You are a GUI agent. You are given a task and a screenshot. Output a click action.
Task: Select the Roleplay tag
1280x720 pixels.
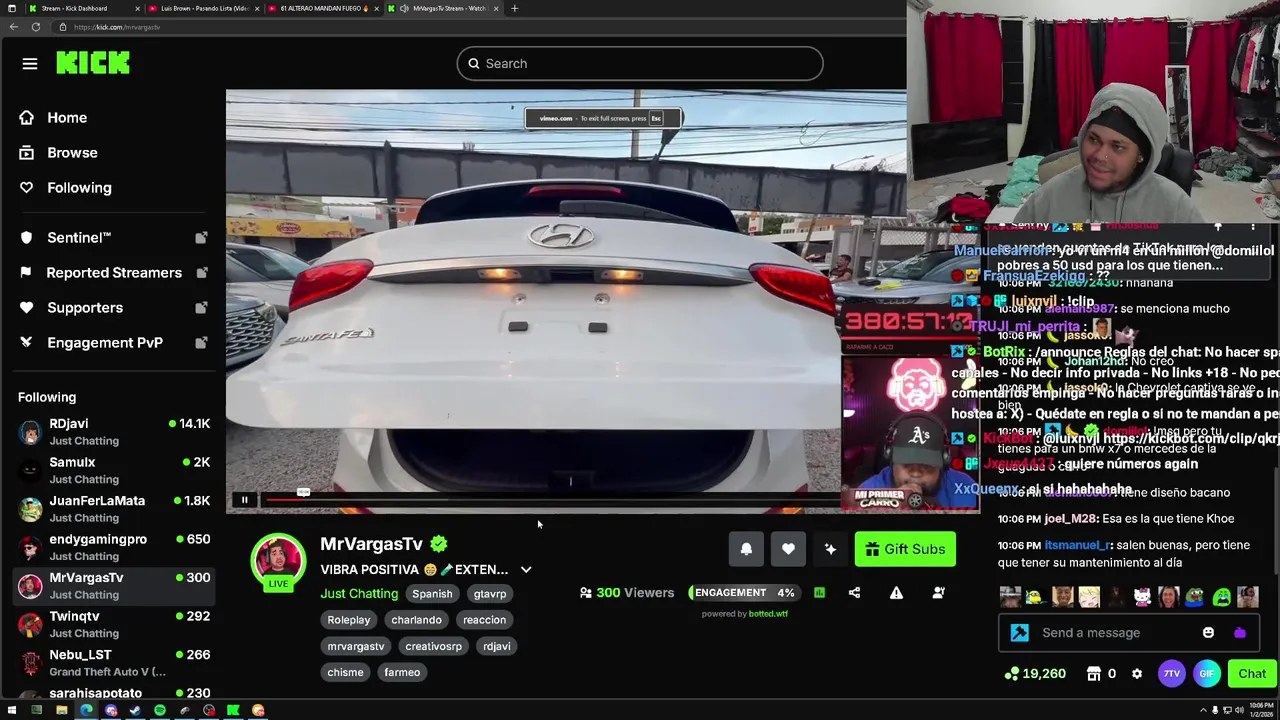click(x=349, y=620)
